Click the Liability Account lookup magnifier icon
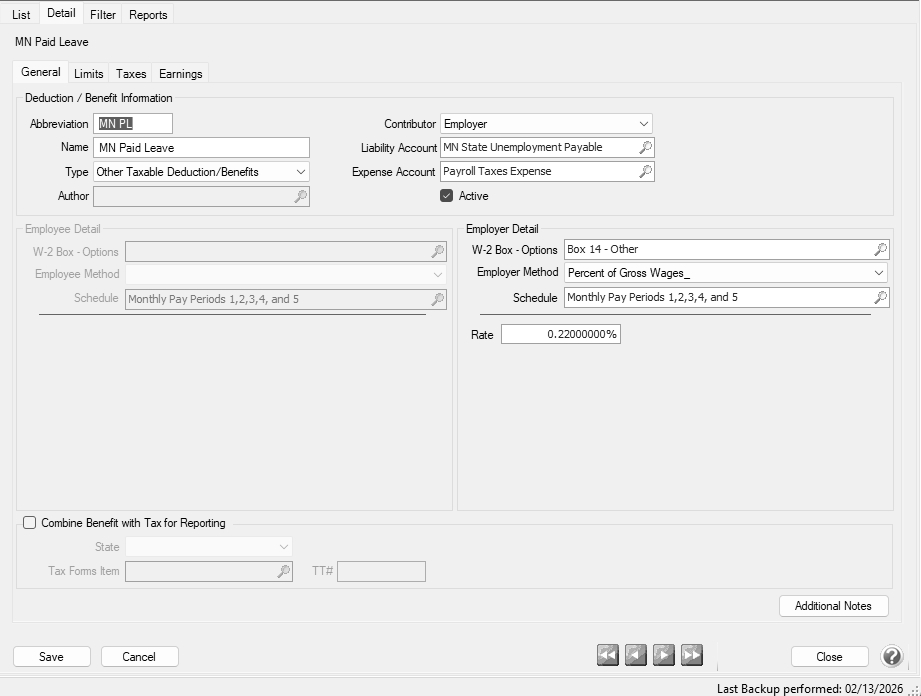Viewport: 921px width, 696px height. pos(645,148)
